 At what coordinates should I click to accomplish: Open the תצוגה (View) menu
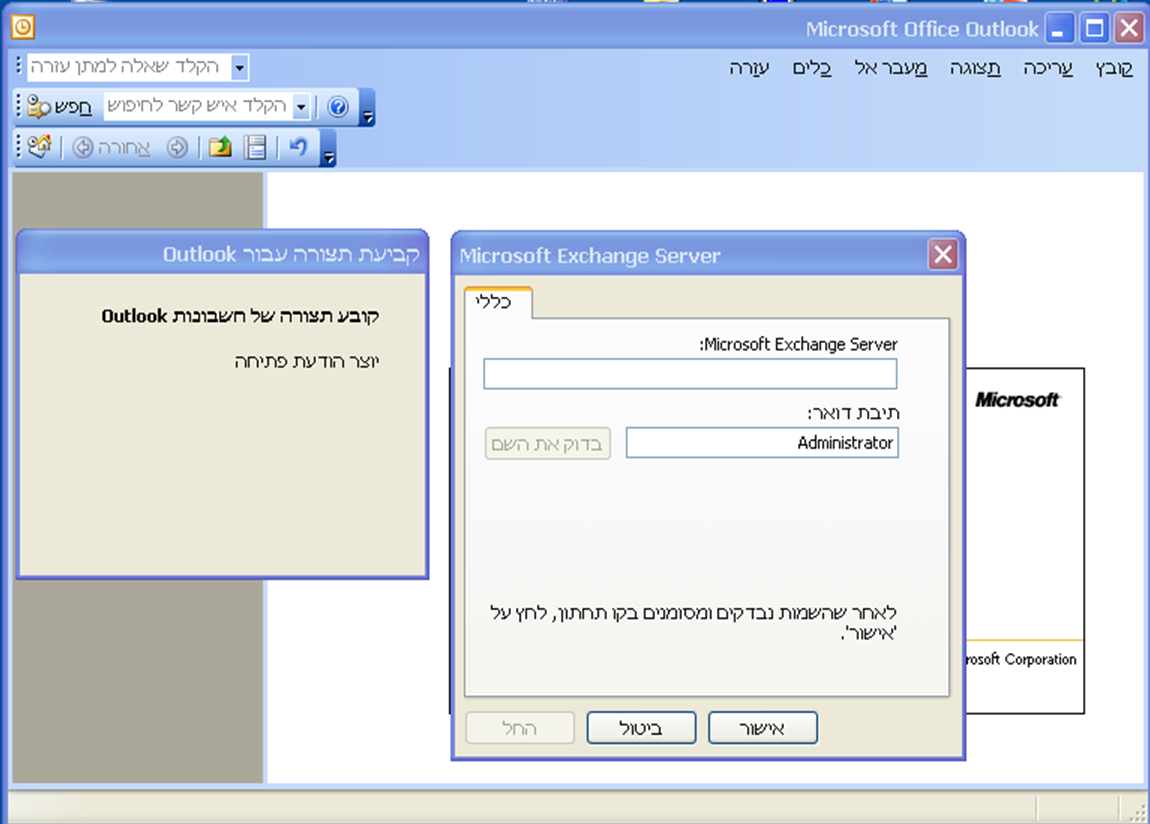(x=975, y=68)
